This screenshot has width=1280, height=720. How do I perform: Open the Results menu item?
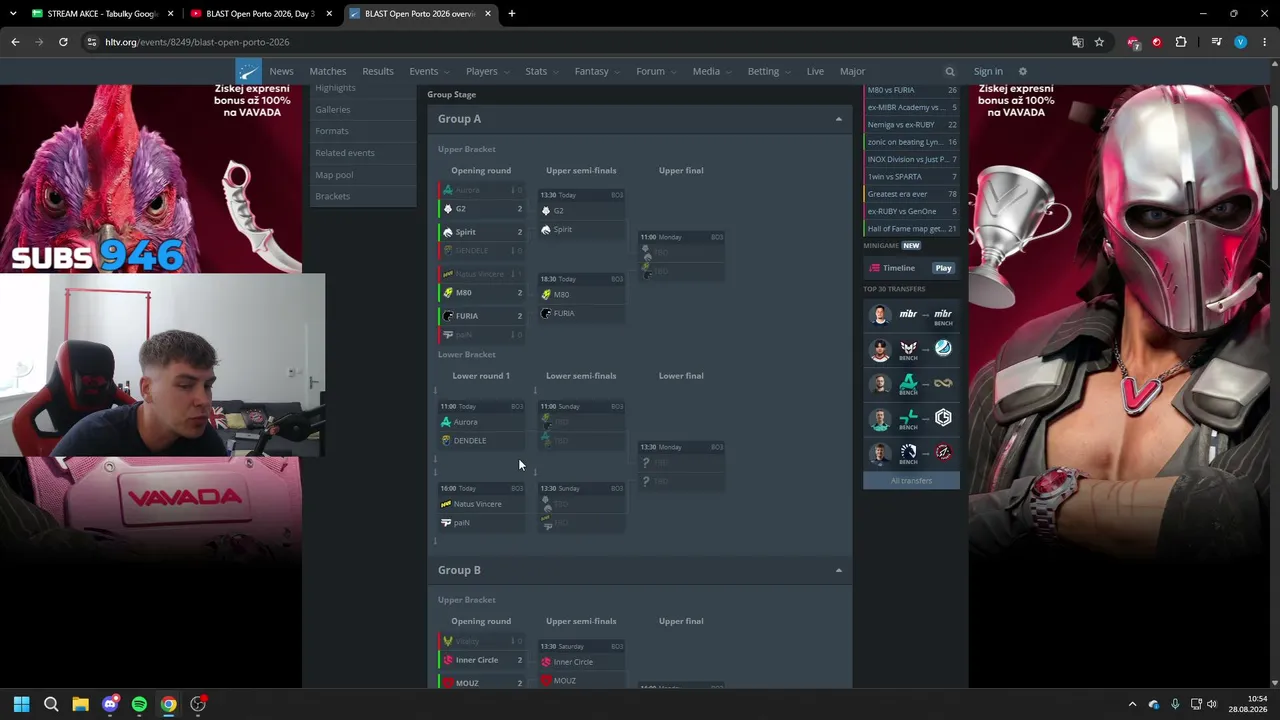coord(378,71)
